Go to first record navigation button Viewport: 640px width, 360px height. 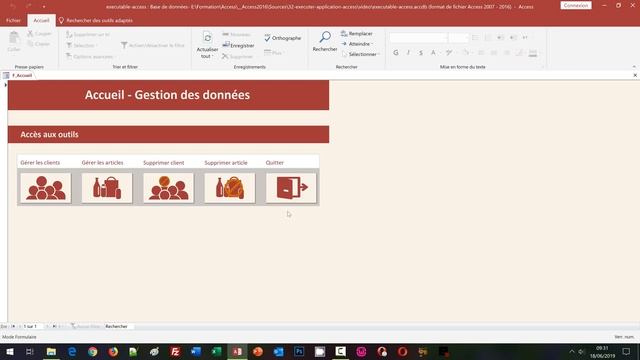click(x=13, y=326)
